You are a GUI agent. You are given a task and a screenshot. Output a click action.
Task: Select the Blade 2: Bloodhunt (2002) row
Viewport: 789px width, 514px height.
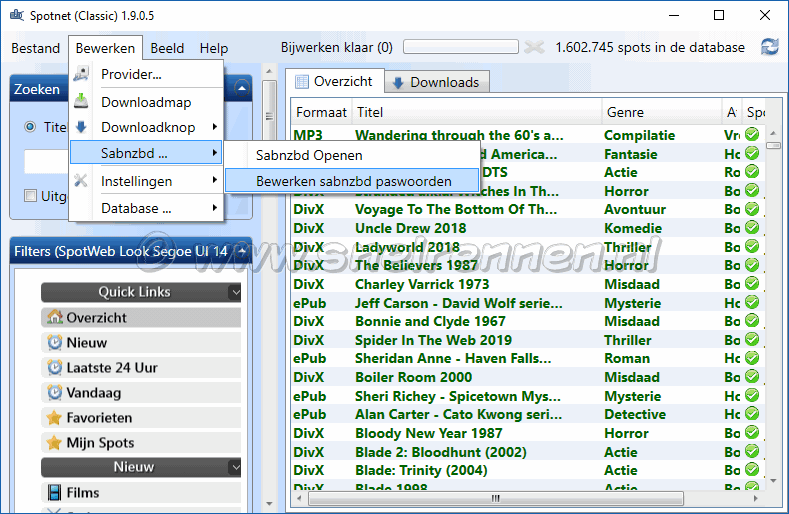pos(526,452)
